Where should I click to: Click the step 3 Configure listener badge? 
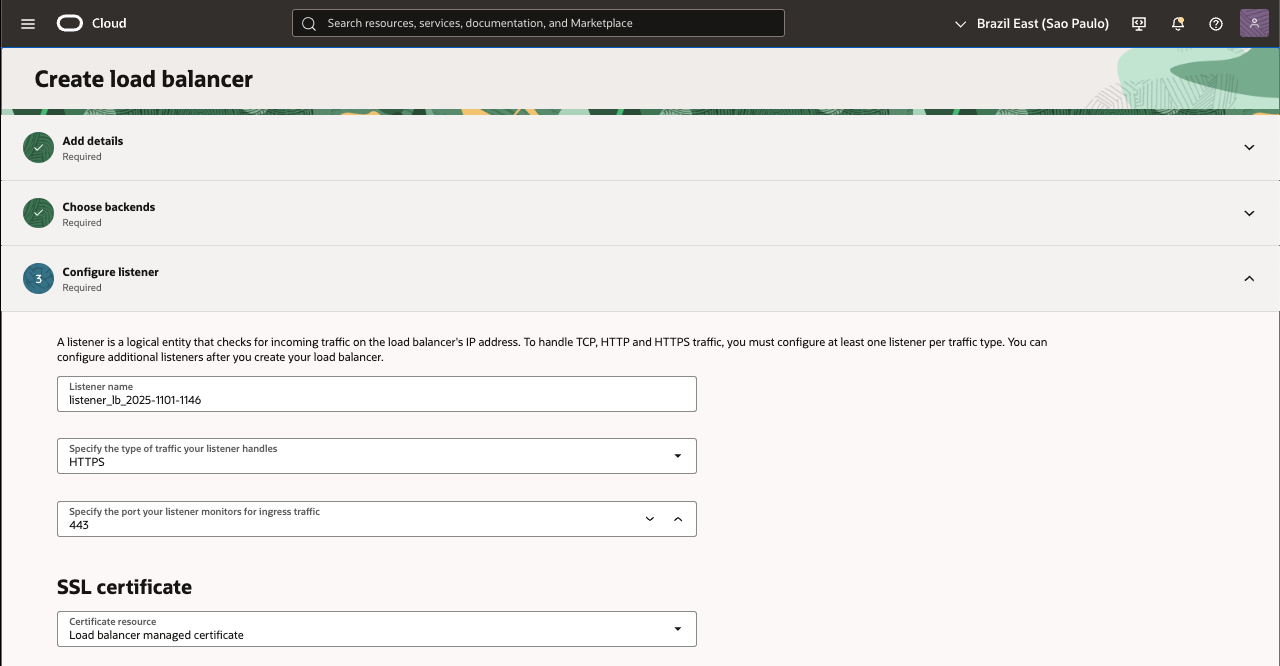38,279
